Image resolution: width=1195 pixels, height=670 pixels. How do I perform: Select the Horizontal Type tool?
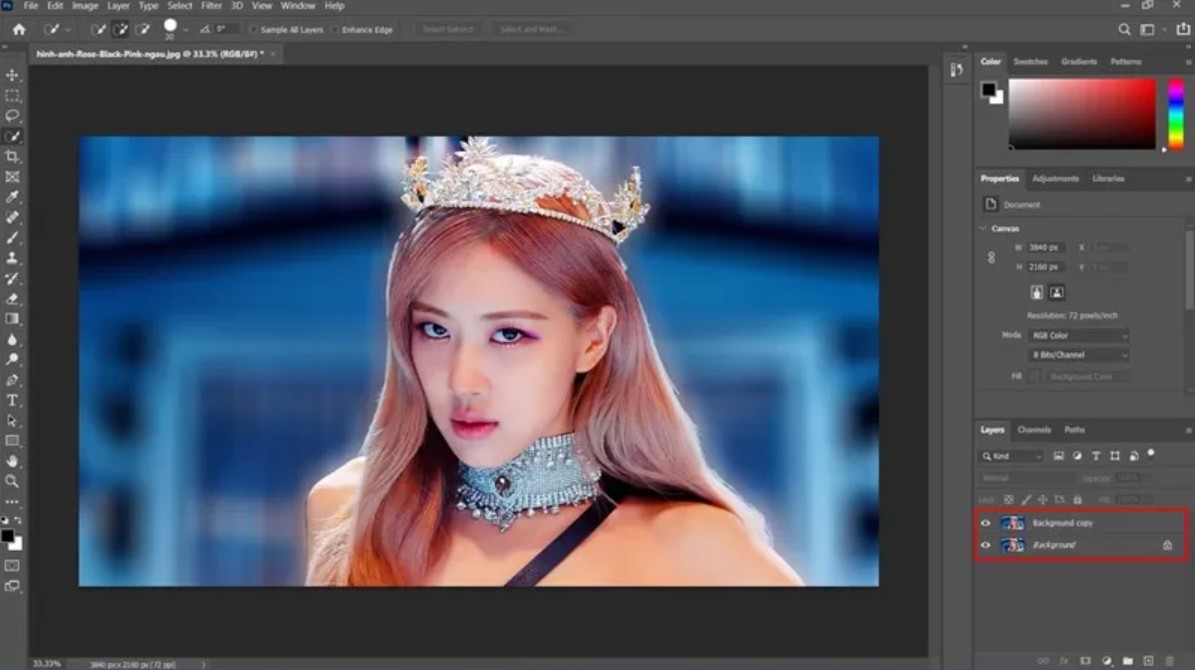12,400
